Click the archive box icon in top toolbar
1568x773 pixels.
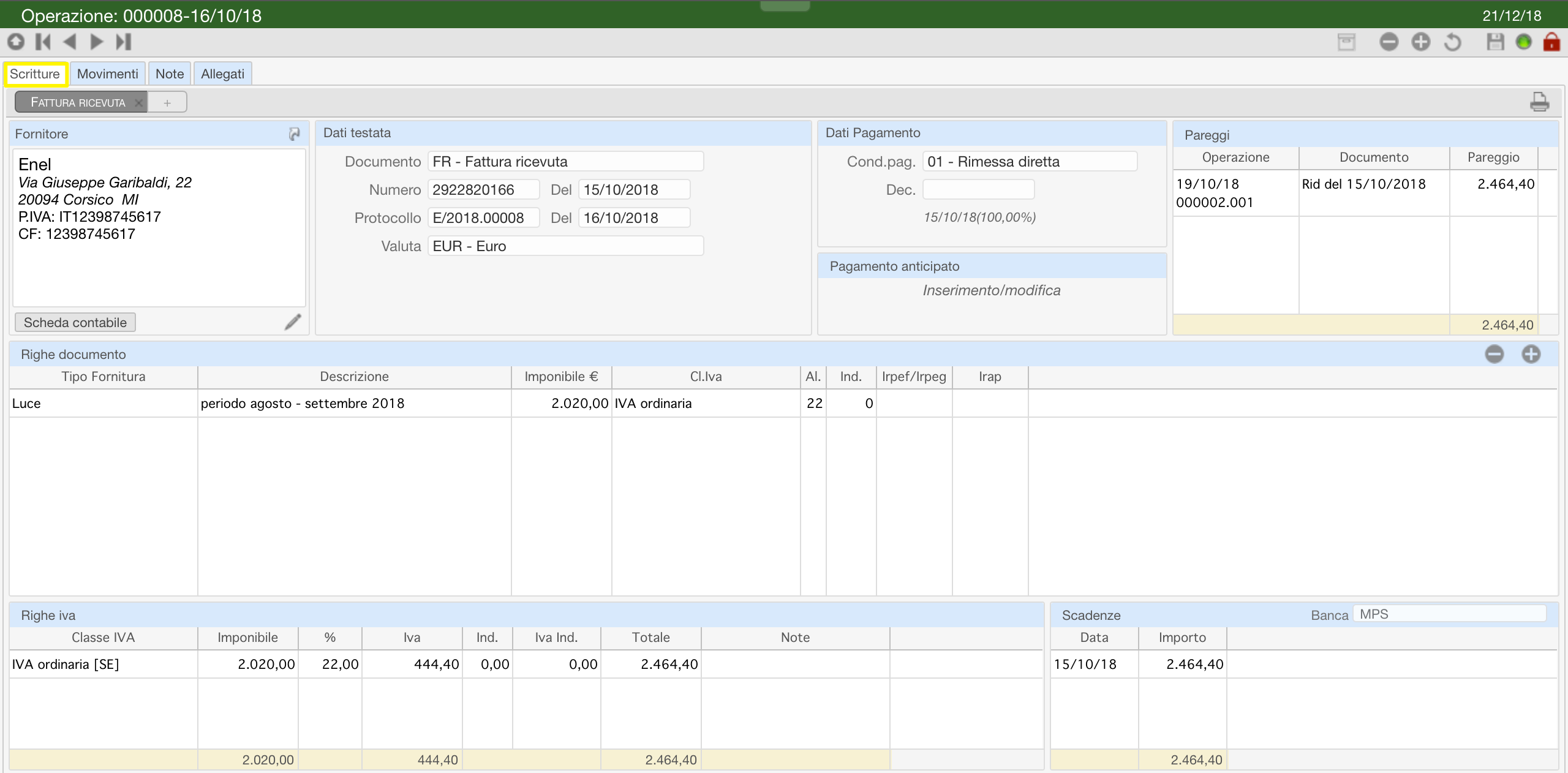[x=1346, y=42]
